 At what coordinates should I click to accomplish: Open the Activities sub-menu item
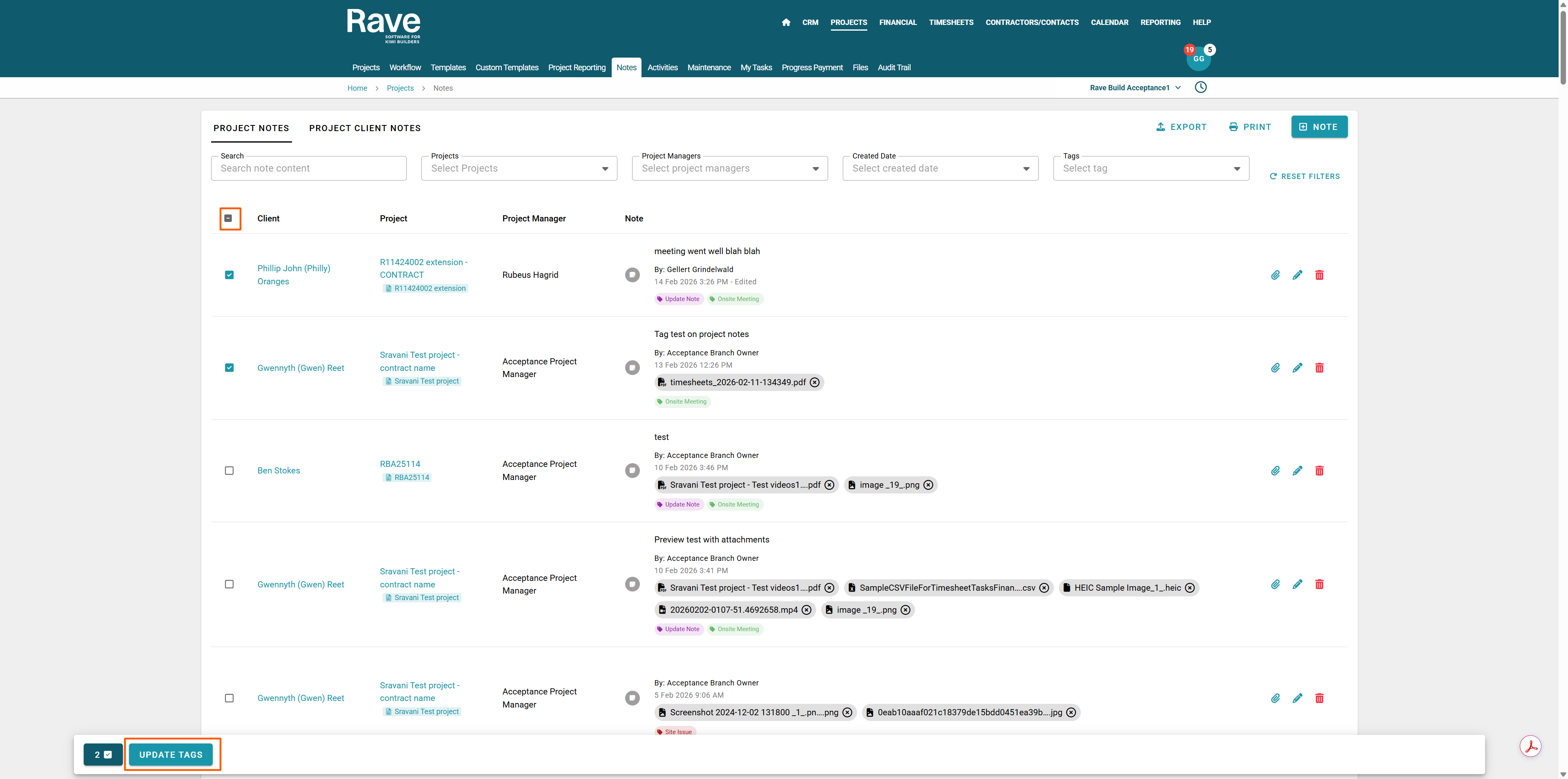(x=662, y=68)
